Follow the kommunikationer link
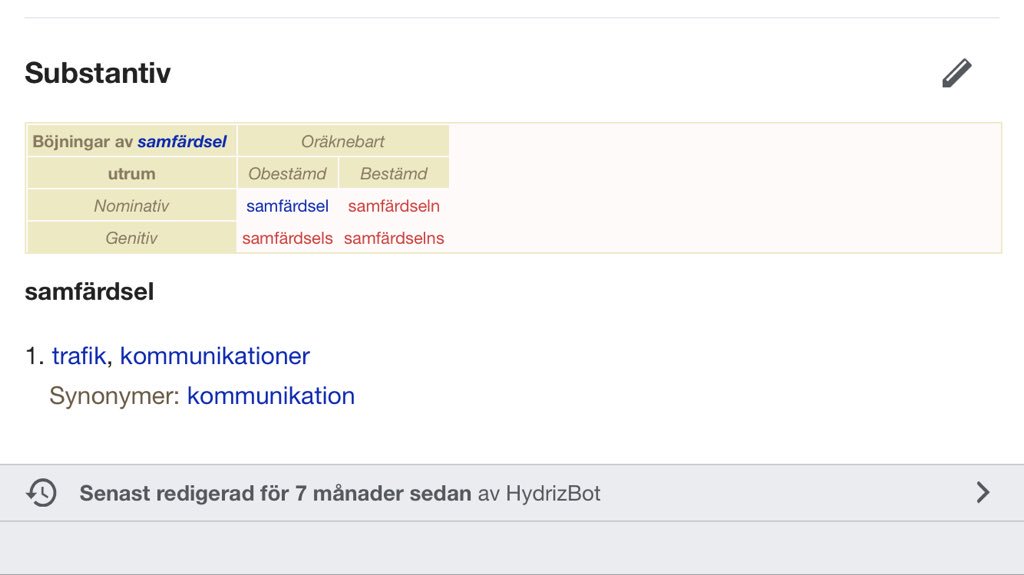The width and height of the screenshot is (1024, 575). pyautogui.click(x=214, y=356)
